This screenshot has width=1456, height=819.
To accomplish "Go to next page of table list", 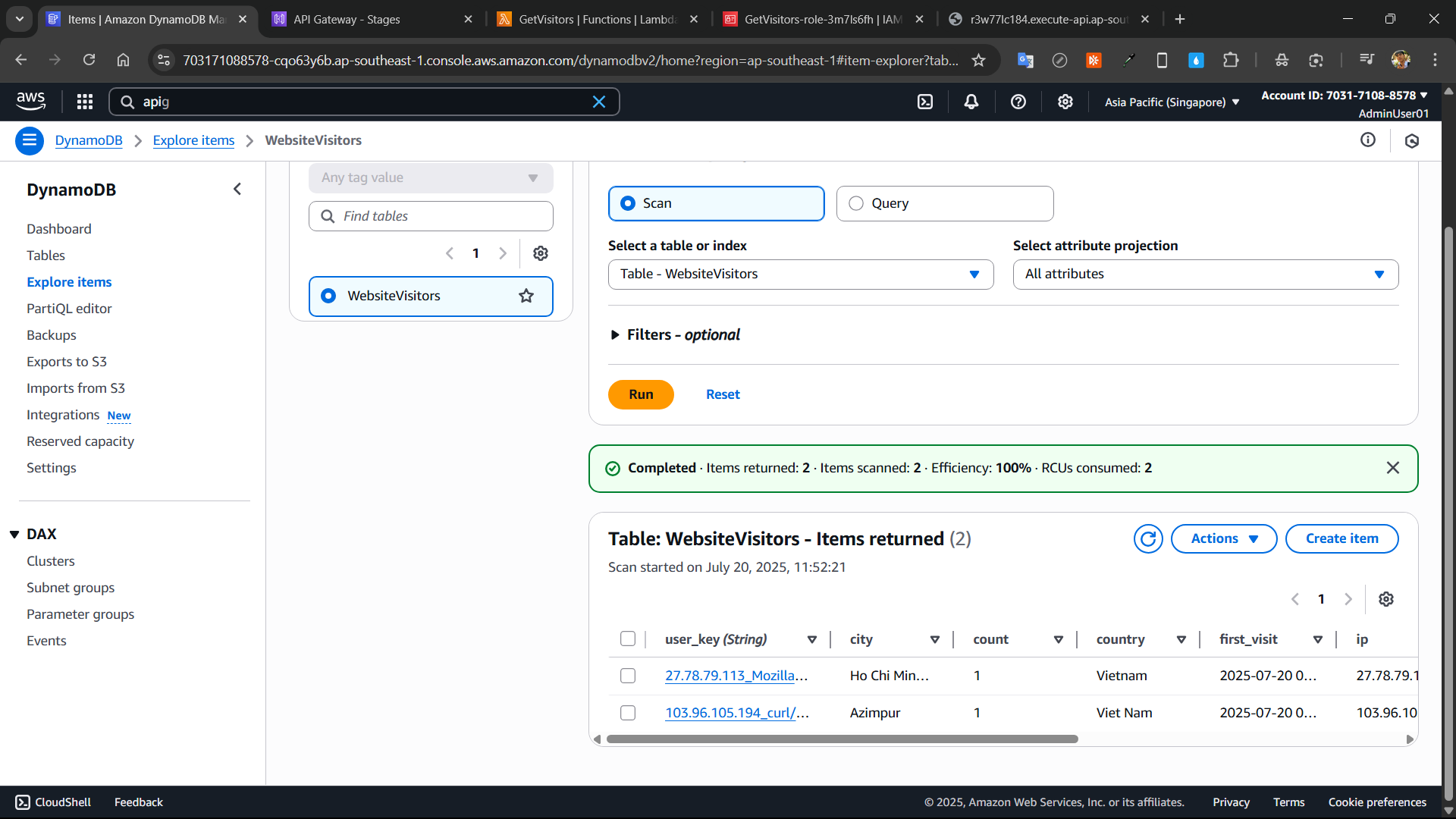I will click(503, 253).
